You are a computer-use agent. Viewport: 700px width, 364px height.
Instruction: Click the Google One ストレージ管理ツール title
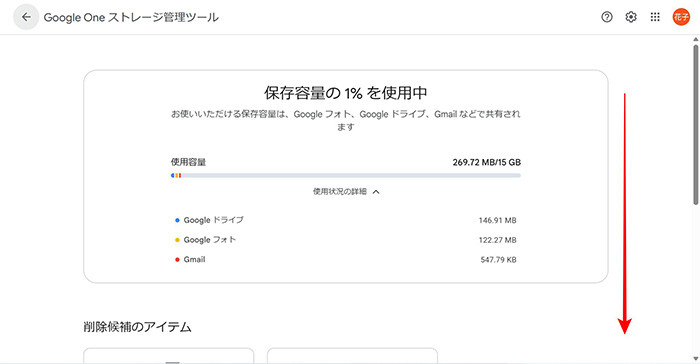[131, 17]
